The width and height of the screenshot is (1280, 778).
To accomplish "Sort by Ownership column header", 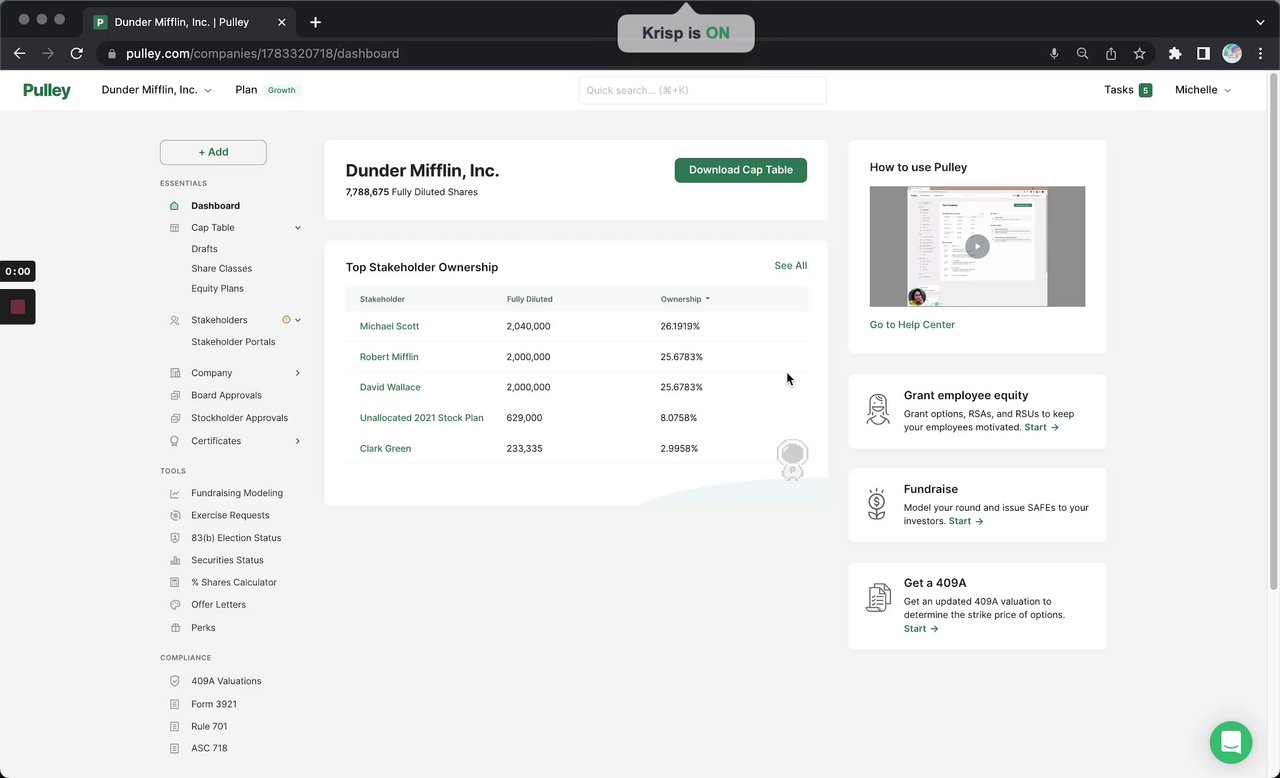I will click(685, 299).
